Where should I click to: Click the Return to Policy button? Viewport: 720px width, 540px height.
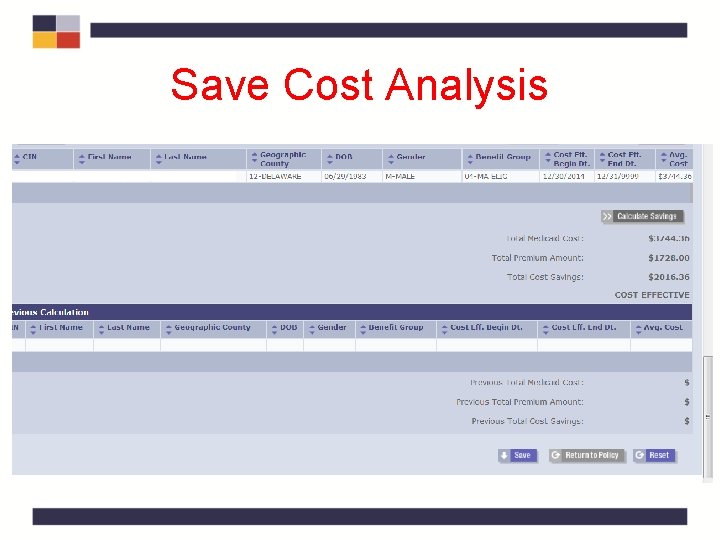586,456
